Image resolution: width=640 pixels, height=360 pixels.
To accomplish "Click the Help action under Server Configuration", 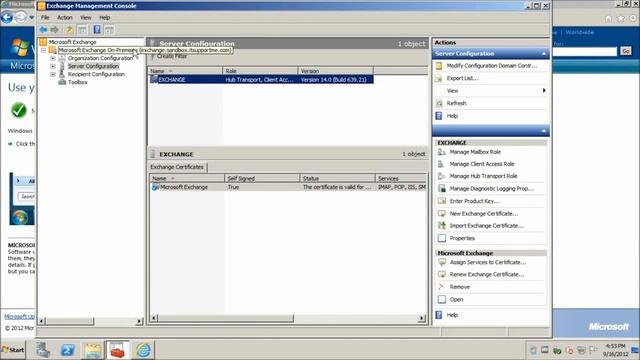I will 452,116.
